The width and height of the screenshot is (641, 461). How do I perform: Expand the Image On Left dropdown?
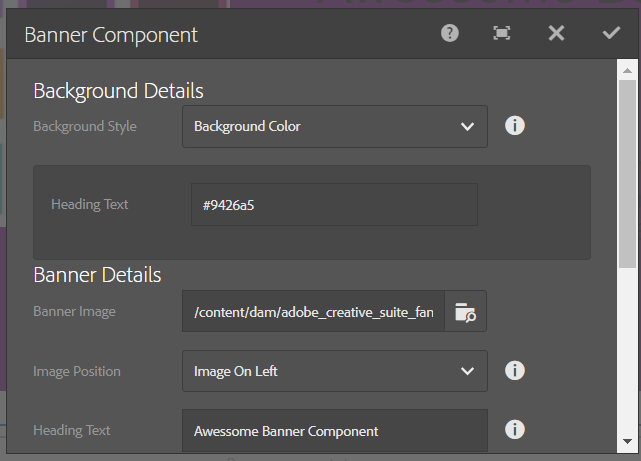(334, 371)
